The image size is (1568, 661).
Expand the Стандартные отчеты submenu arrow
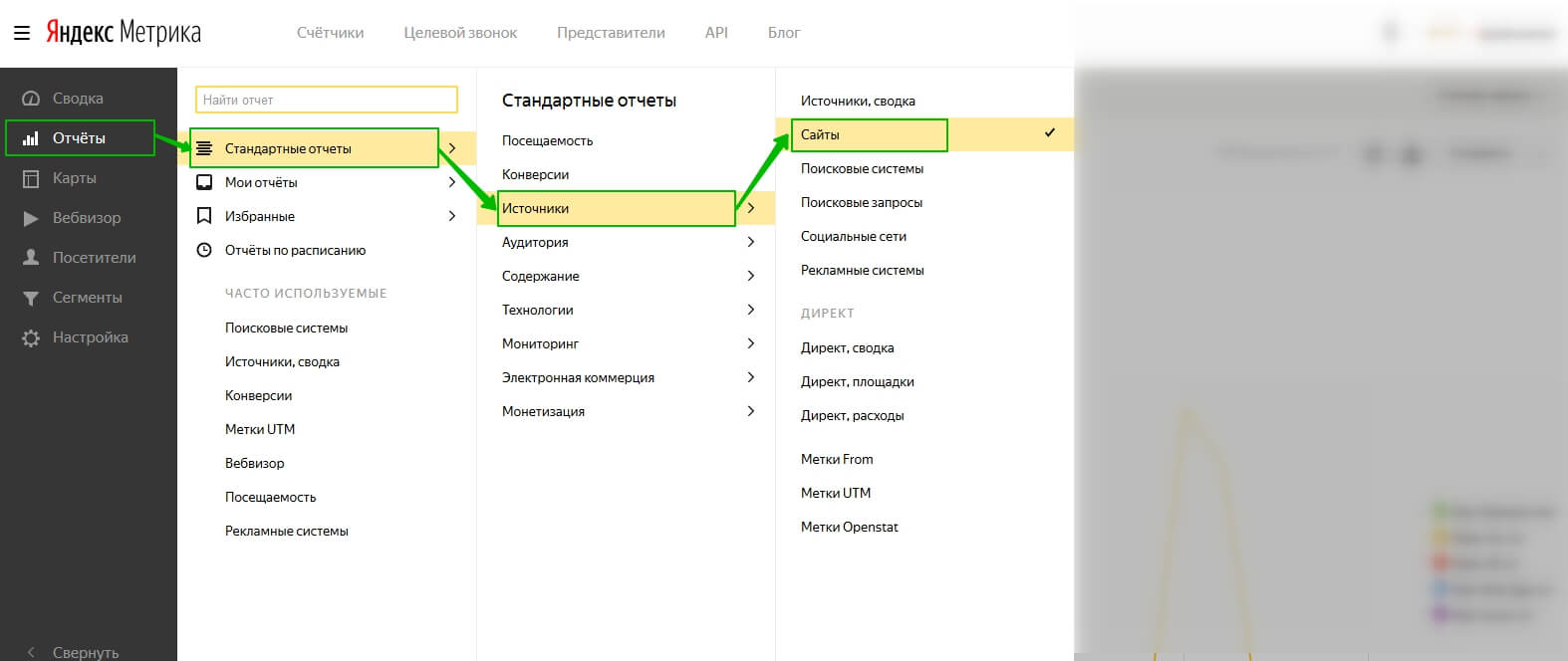pos(452,148)
